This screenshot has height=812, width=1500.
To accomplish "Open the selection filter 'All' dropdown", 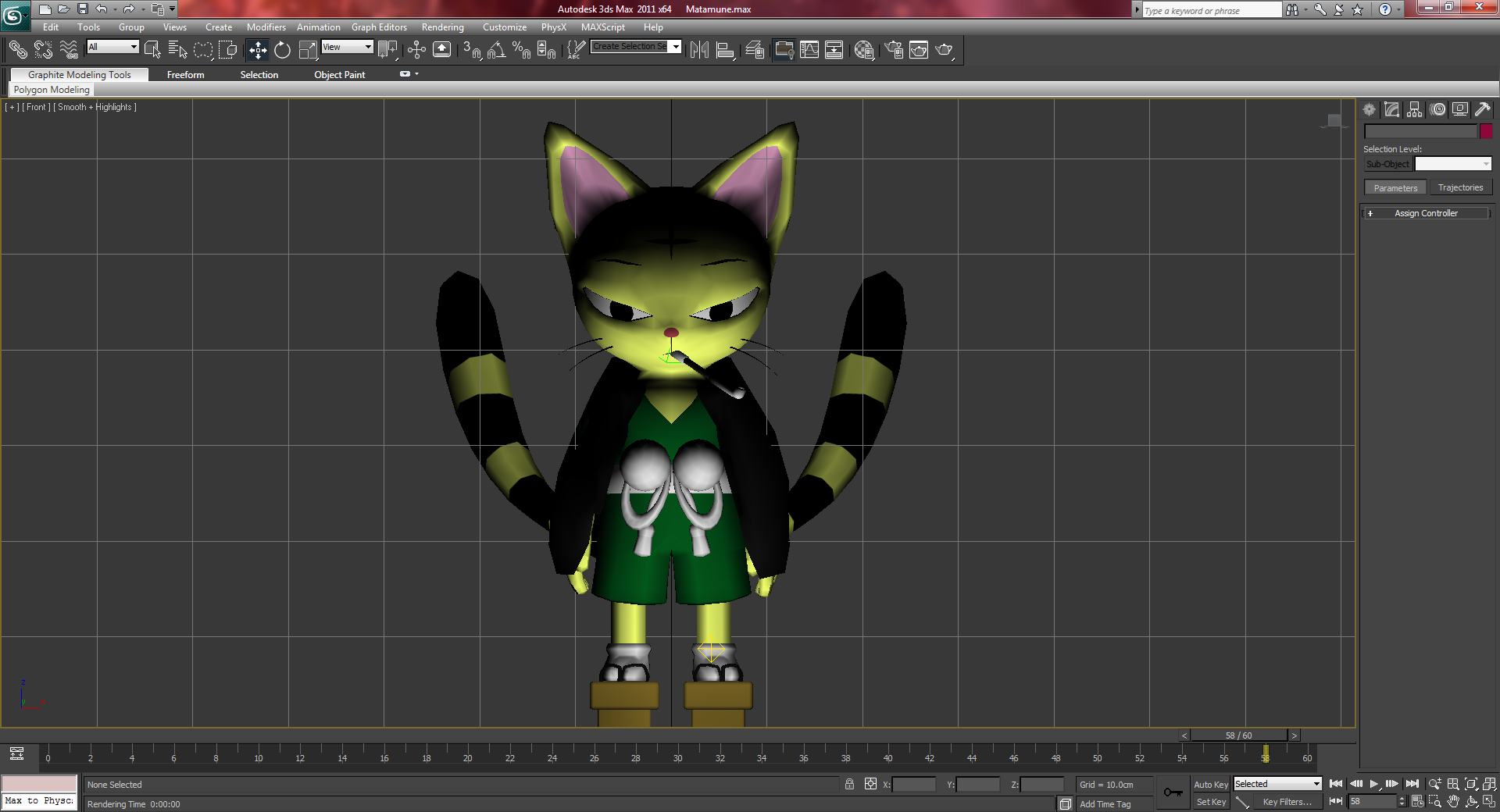I will click(x=112, y=47).
